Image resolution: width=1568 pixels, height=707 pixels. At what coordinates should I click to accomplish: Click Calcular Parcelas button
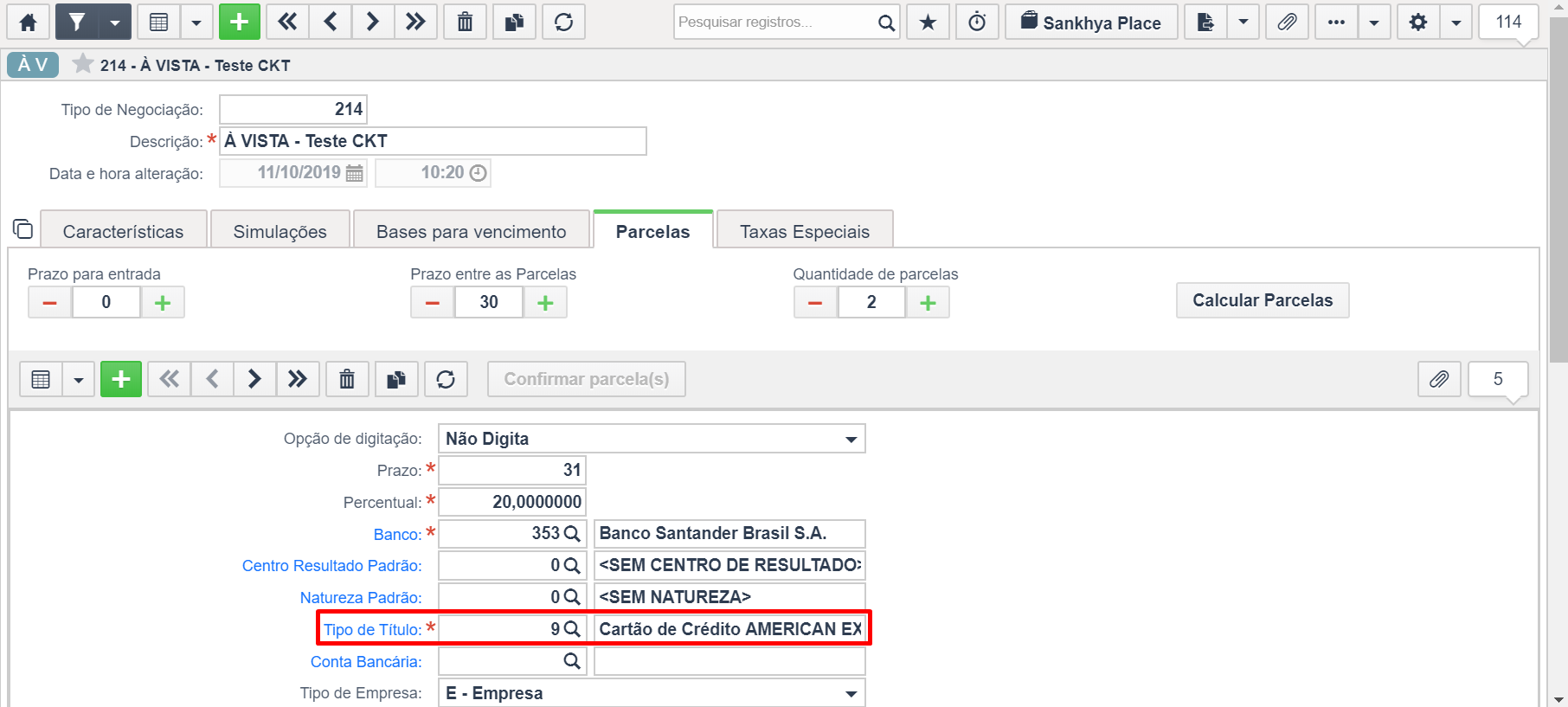[1263, 300]
